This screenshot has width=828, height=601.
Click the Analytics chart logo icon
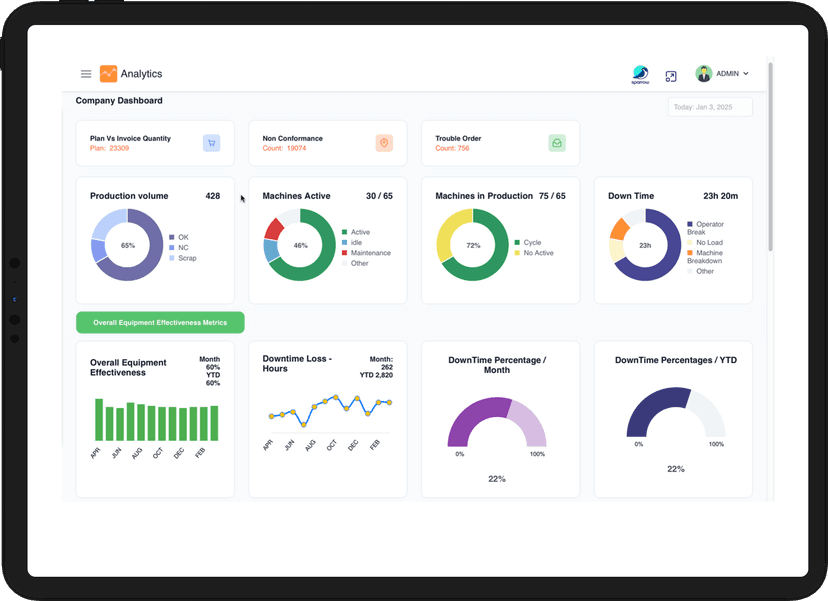coord(108,73)
